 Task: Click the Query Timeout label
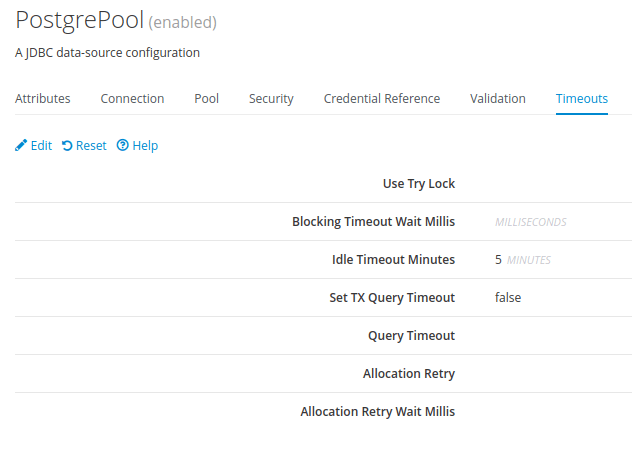411,335
